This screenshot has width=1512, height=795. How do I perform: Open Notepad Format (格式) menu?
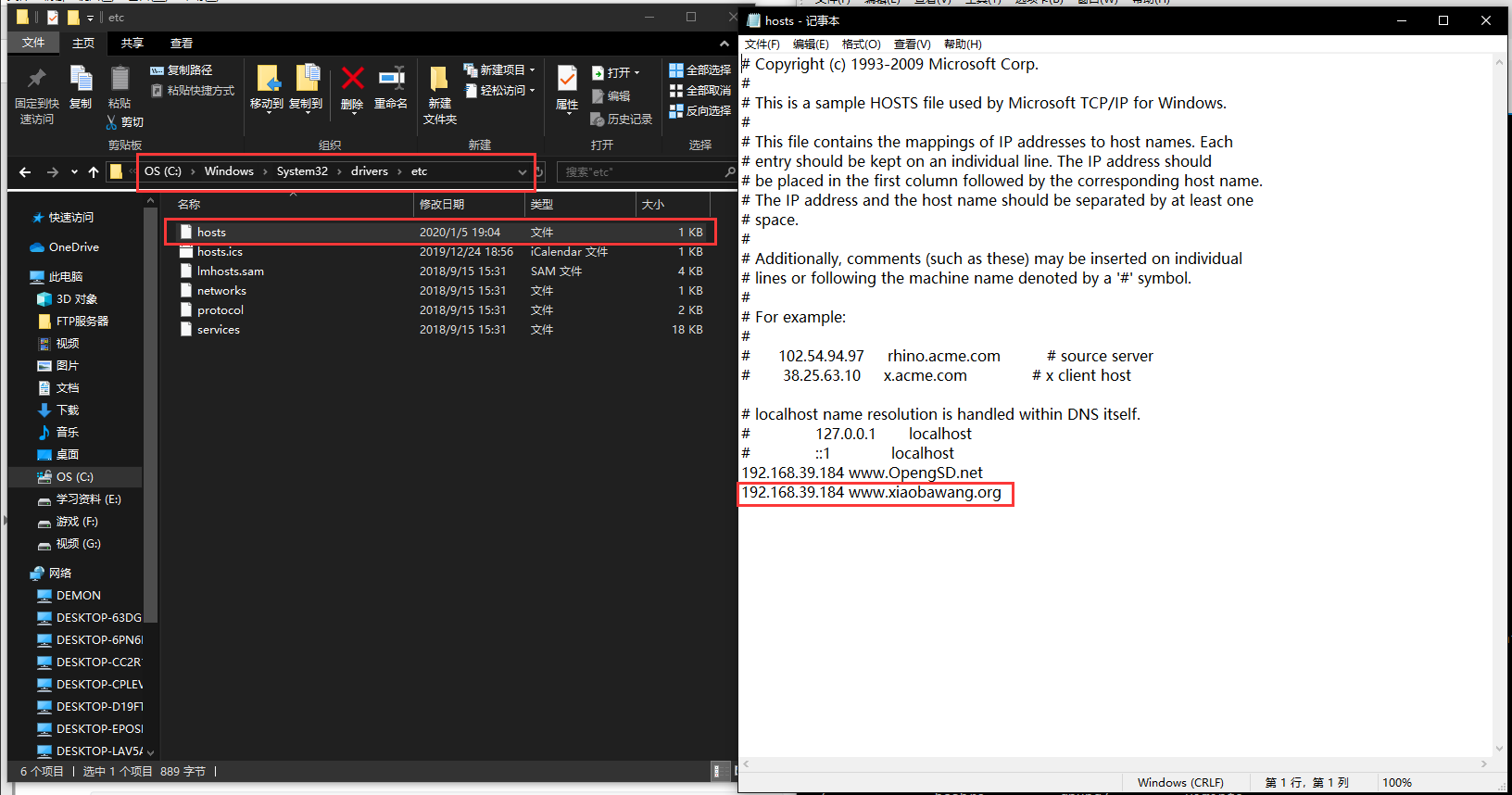861,44
